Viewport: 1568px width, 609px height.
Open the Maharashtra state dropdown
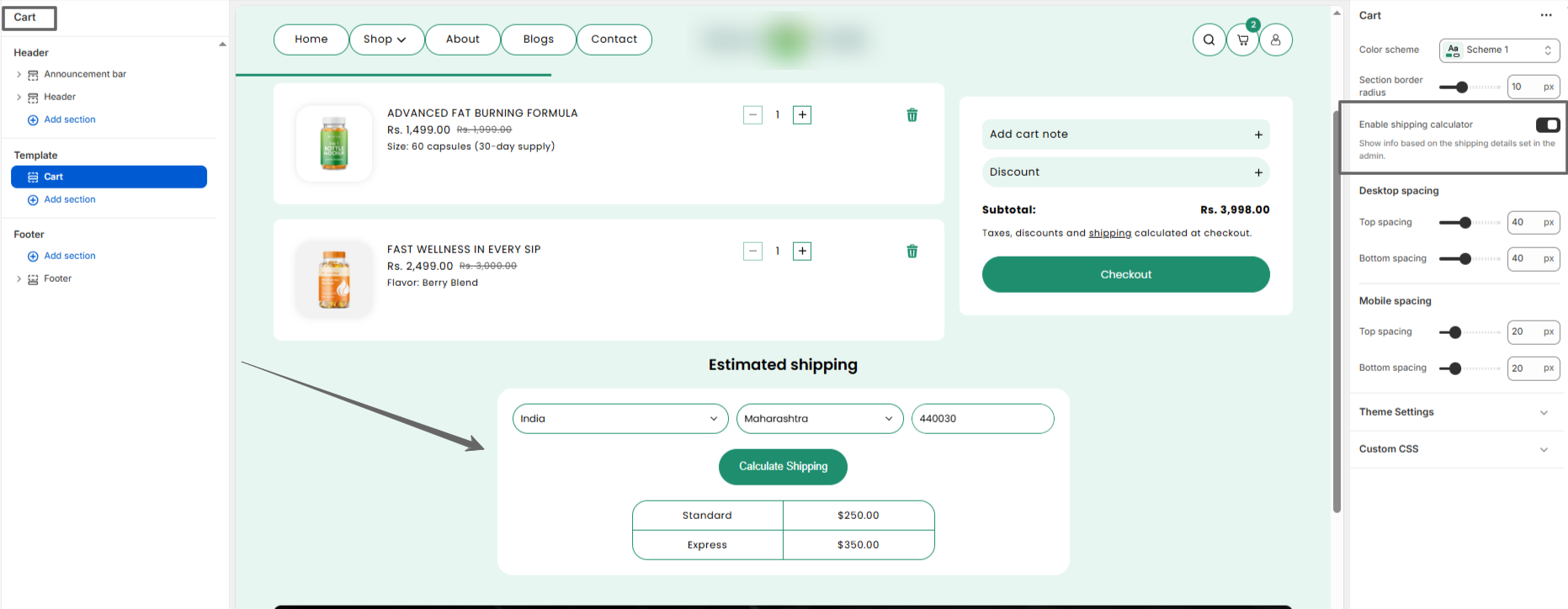(x=820, y=419)
